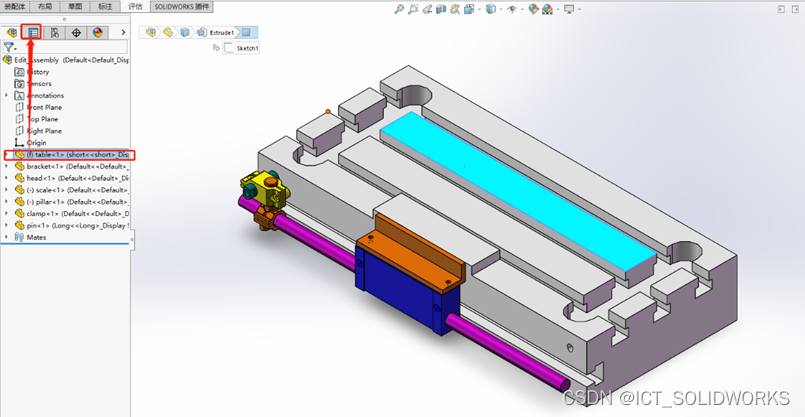Screen dimensions: 805x417
Task: Select Edit_assembly root node in tree
Action: coord(66,60)
